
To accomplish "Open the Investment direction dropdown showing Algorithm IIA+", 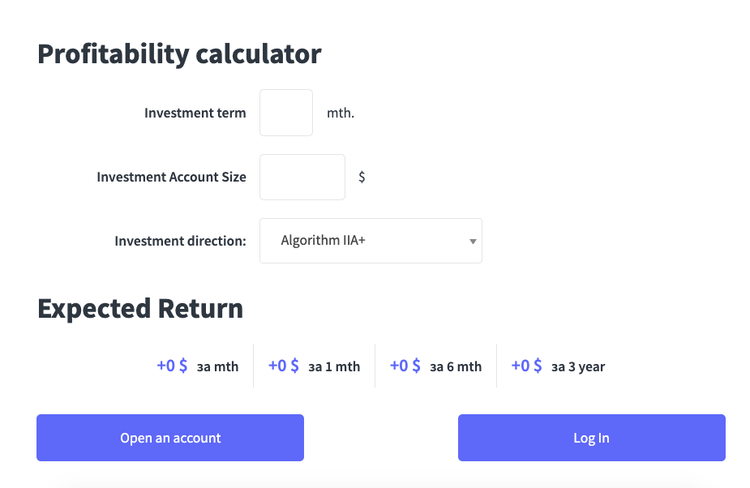I will [370, 241].
